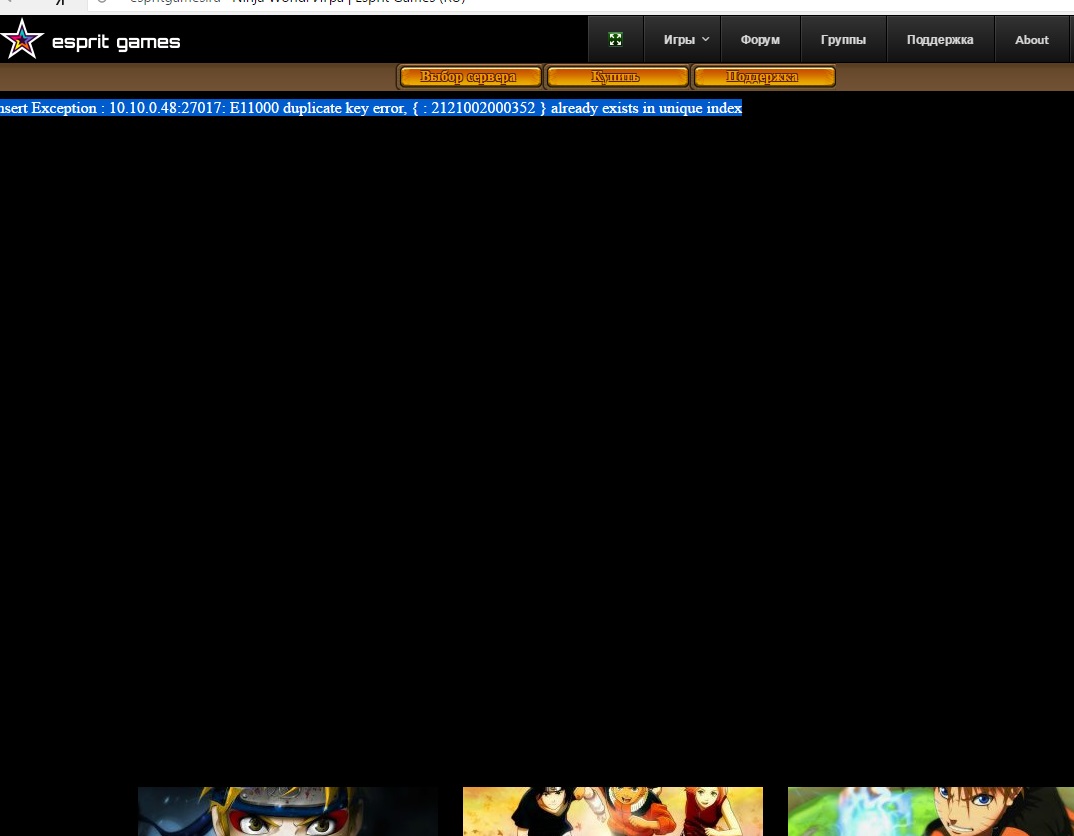Click the browser address bar URL

coord(300,2)
